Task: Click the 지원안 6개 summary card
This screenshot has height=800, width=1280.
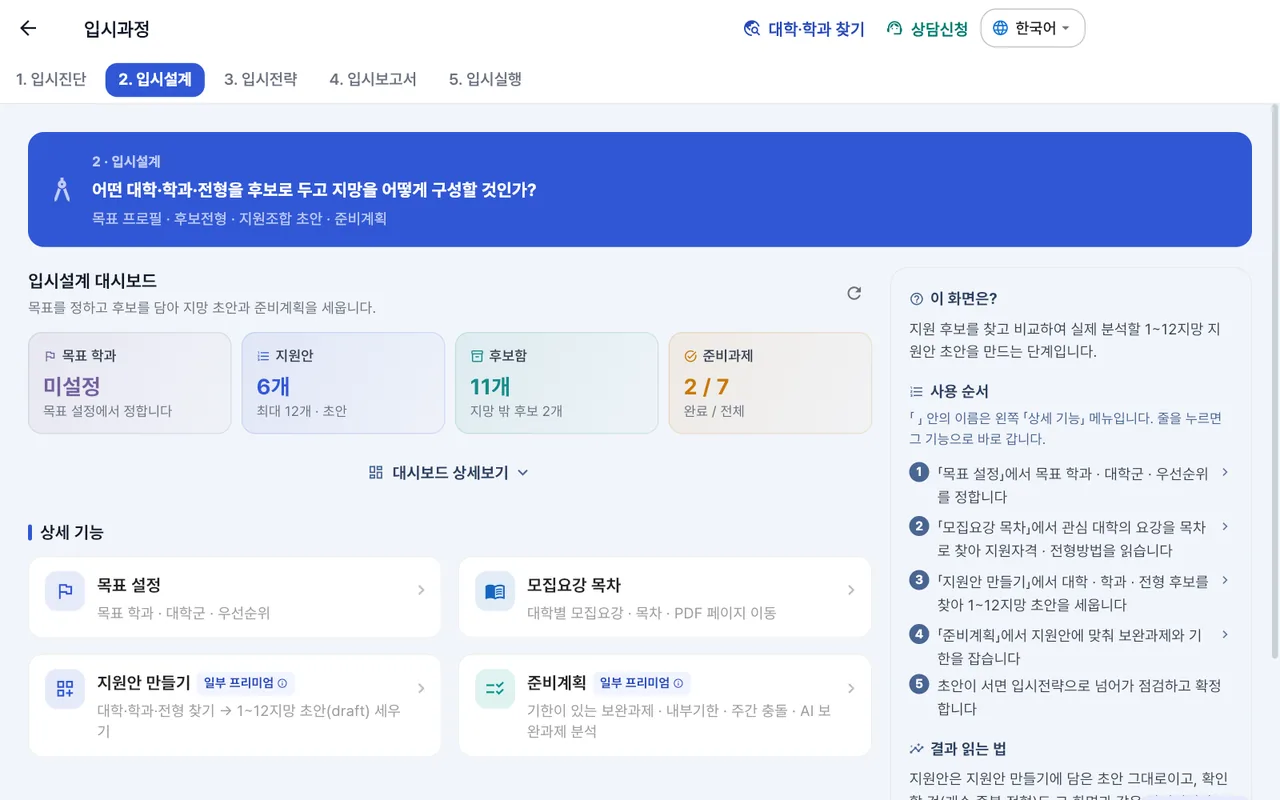Action: (x=343, y=383)
